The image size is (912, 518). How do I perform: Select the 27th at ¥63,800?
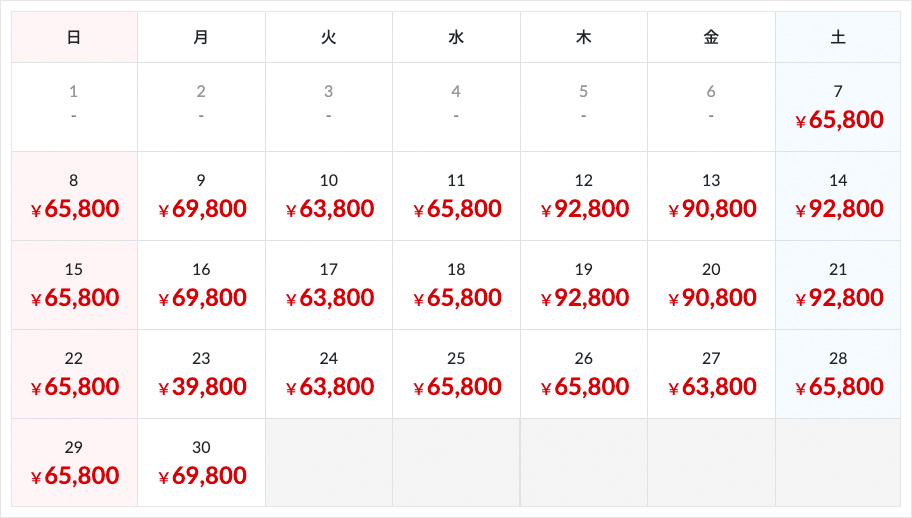pos(711,374)
